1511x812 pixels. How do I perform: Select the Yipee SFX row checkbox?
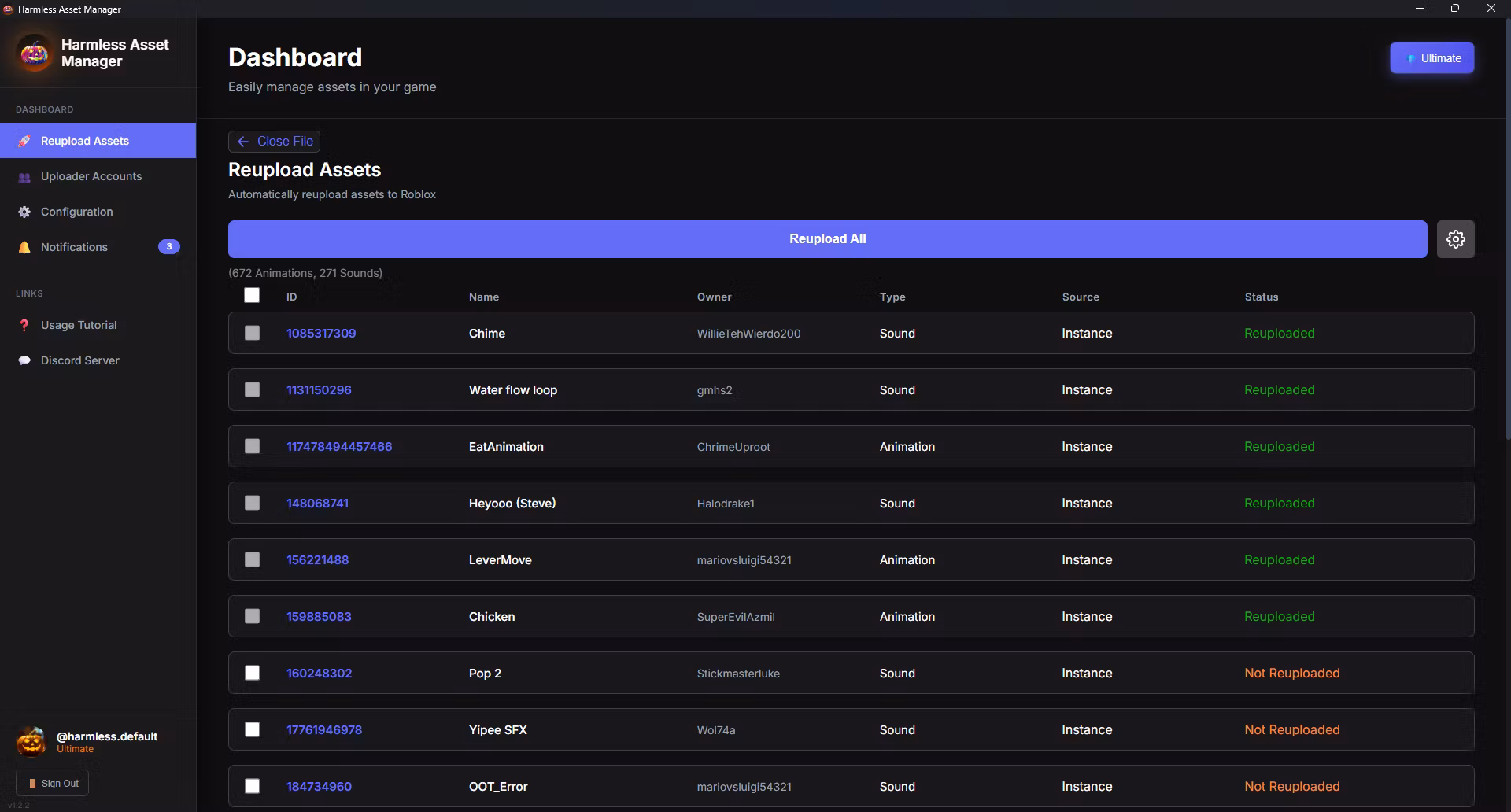tap(252, 730)
